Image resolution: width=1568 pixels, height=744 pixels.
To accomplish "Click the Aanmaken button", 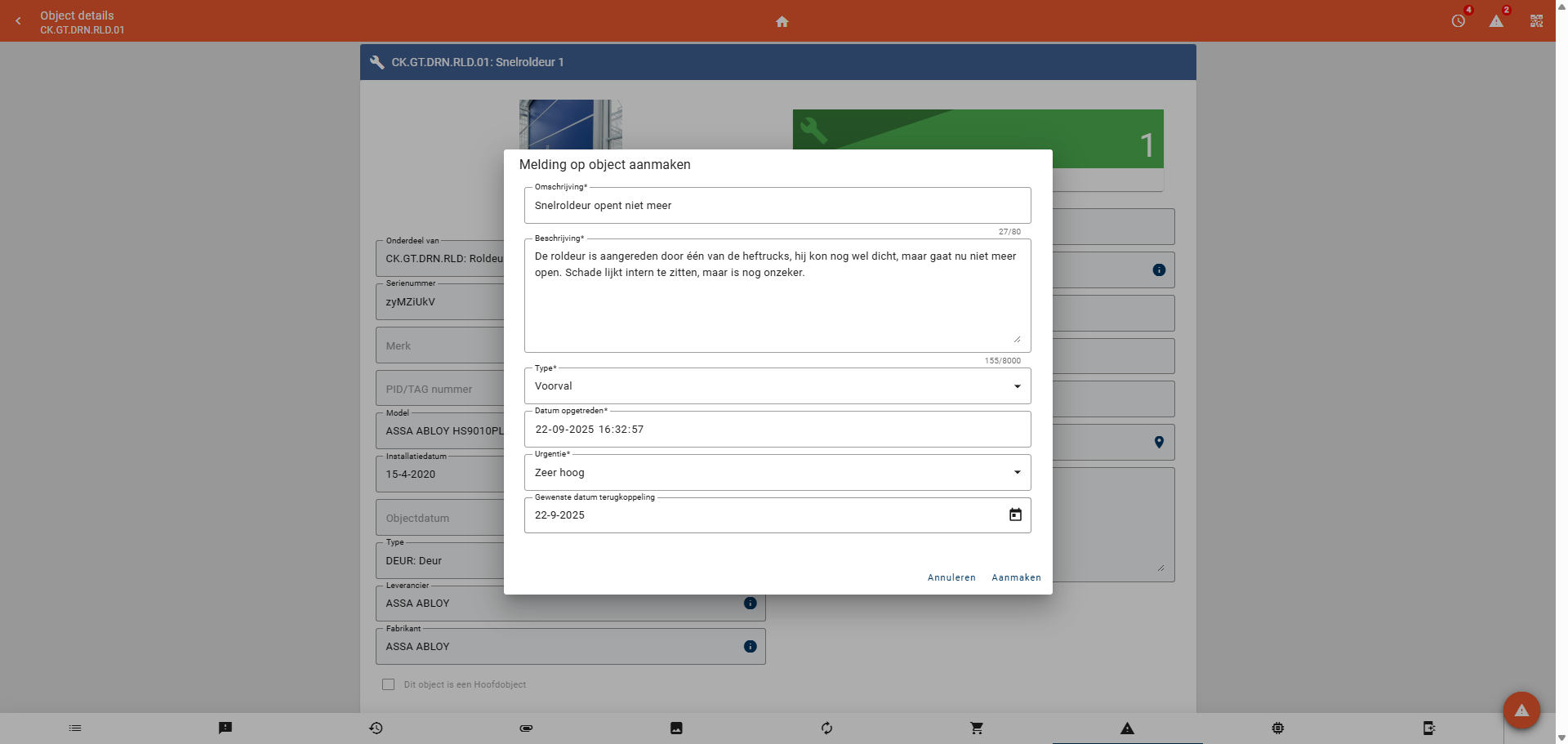I will [x=1016, y=577].
